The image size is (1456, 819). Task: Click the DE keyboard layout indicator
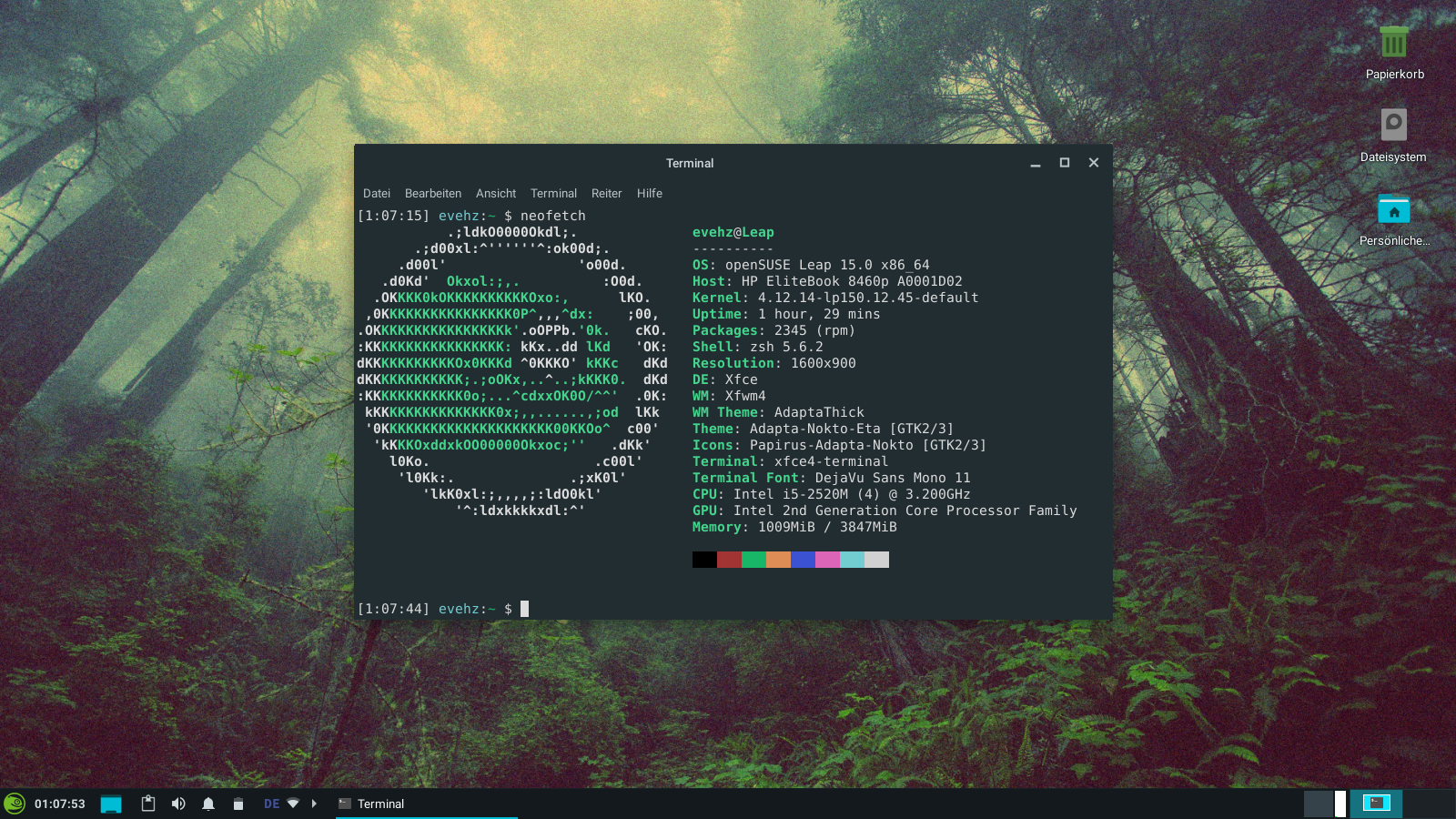point(271,804)
